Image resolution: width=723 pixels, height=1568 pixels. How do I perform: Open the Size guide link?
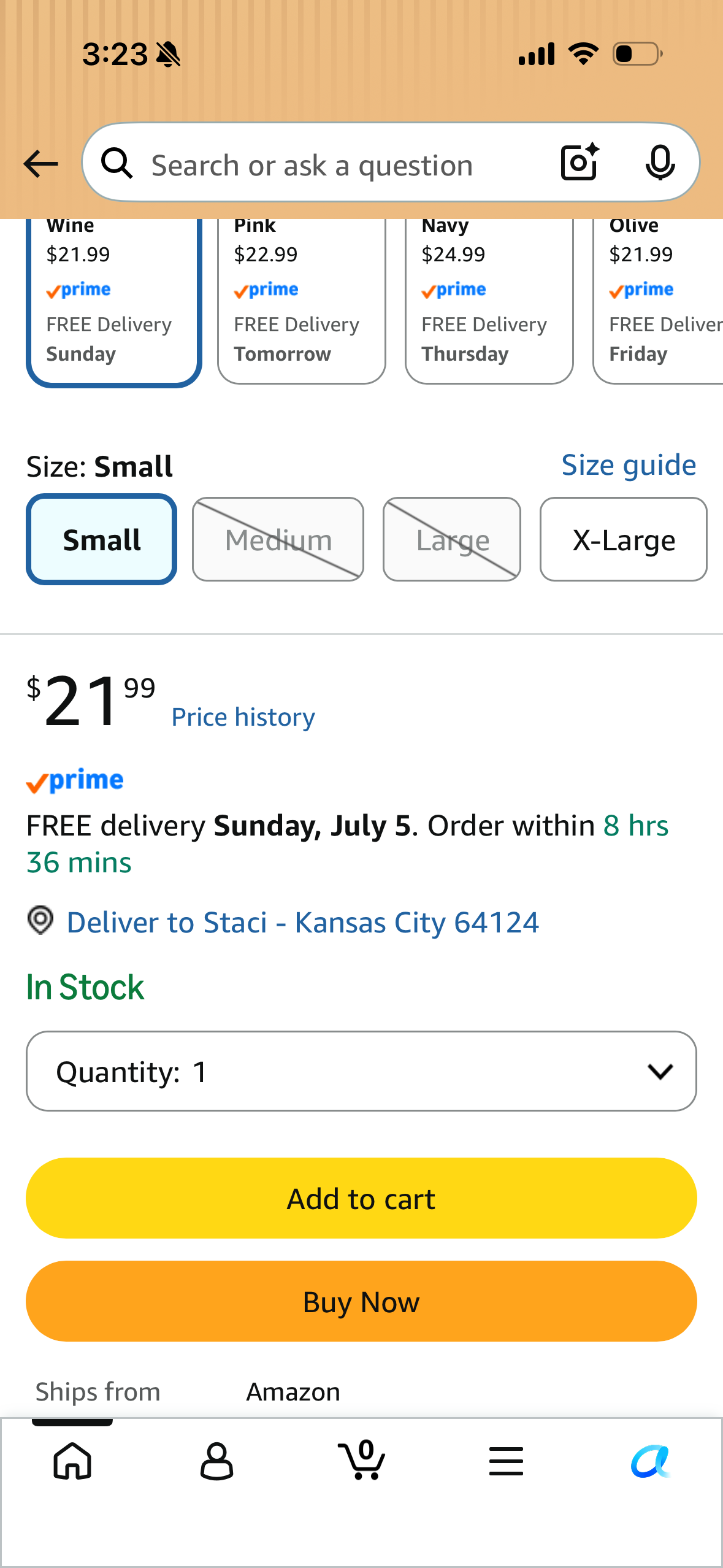pos(629,465)
